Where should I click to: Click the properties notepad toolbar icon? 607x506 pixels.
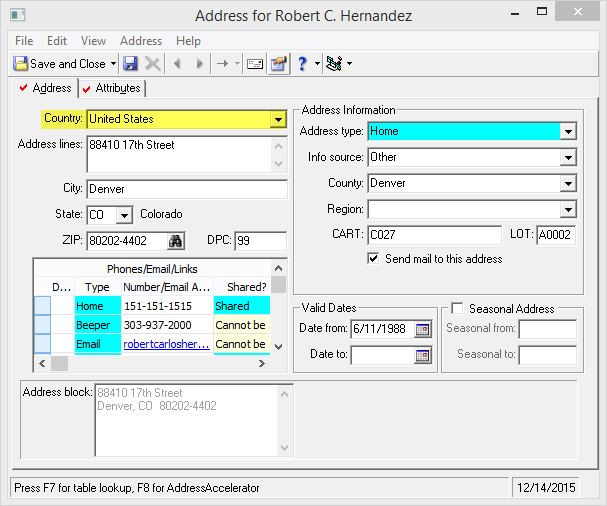[279, 63]
